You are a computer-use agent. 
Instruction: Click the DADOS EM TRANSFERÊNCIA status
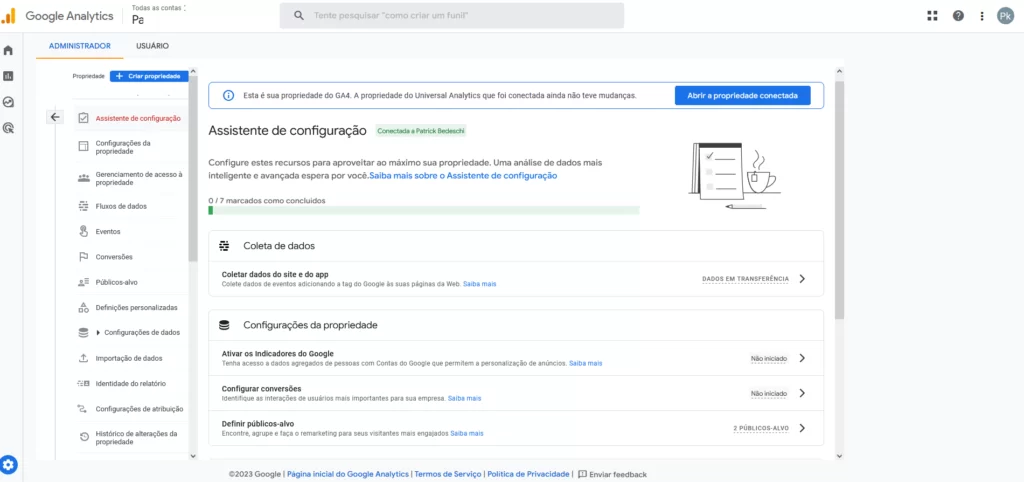point(745,279)
